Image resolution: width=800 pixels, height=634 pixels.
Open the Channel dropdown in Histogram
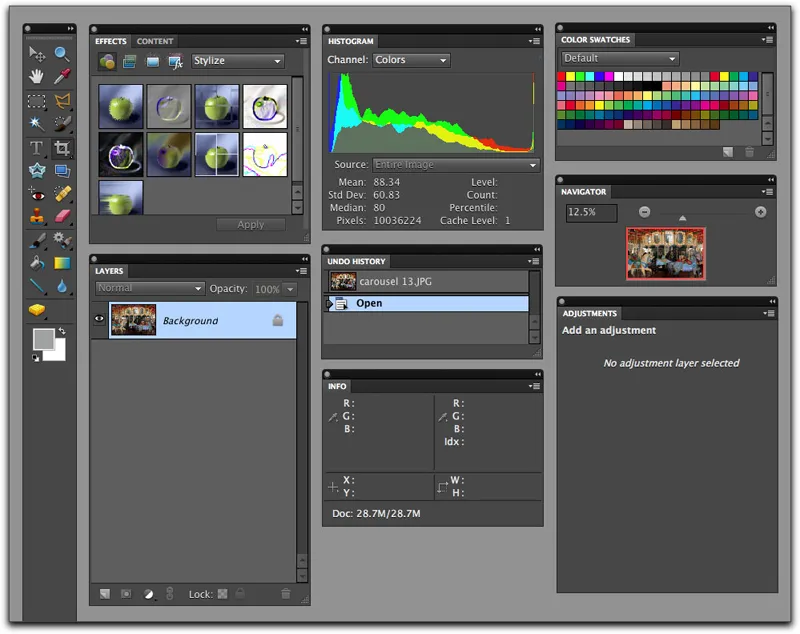(x=411, y=60)
